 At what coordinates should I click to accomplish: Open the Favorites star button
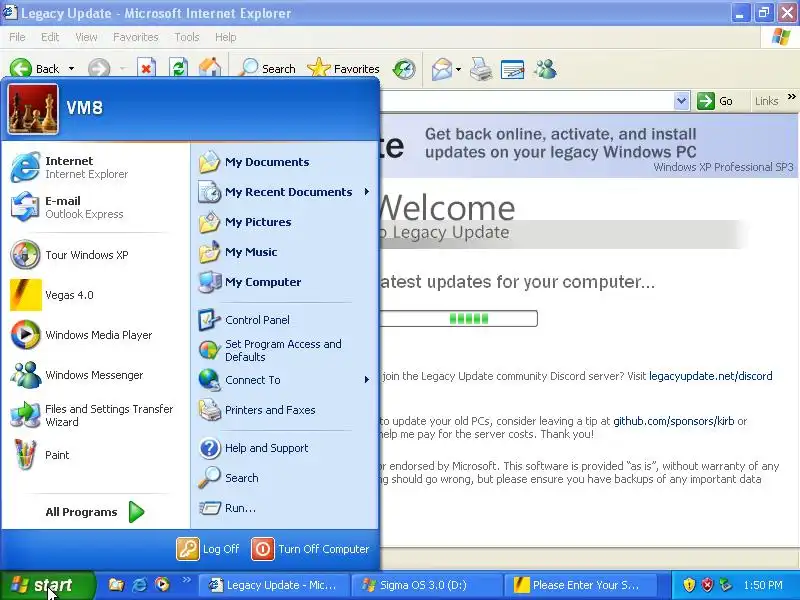343,68
